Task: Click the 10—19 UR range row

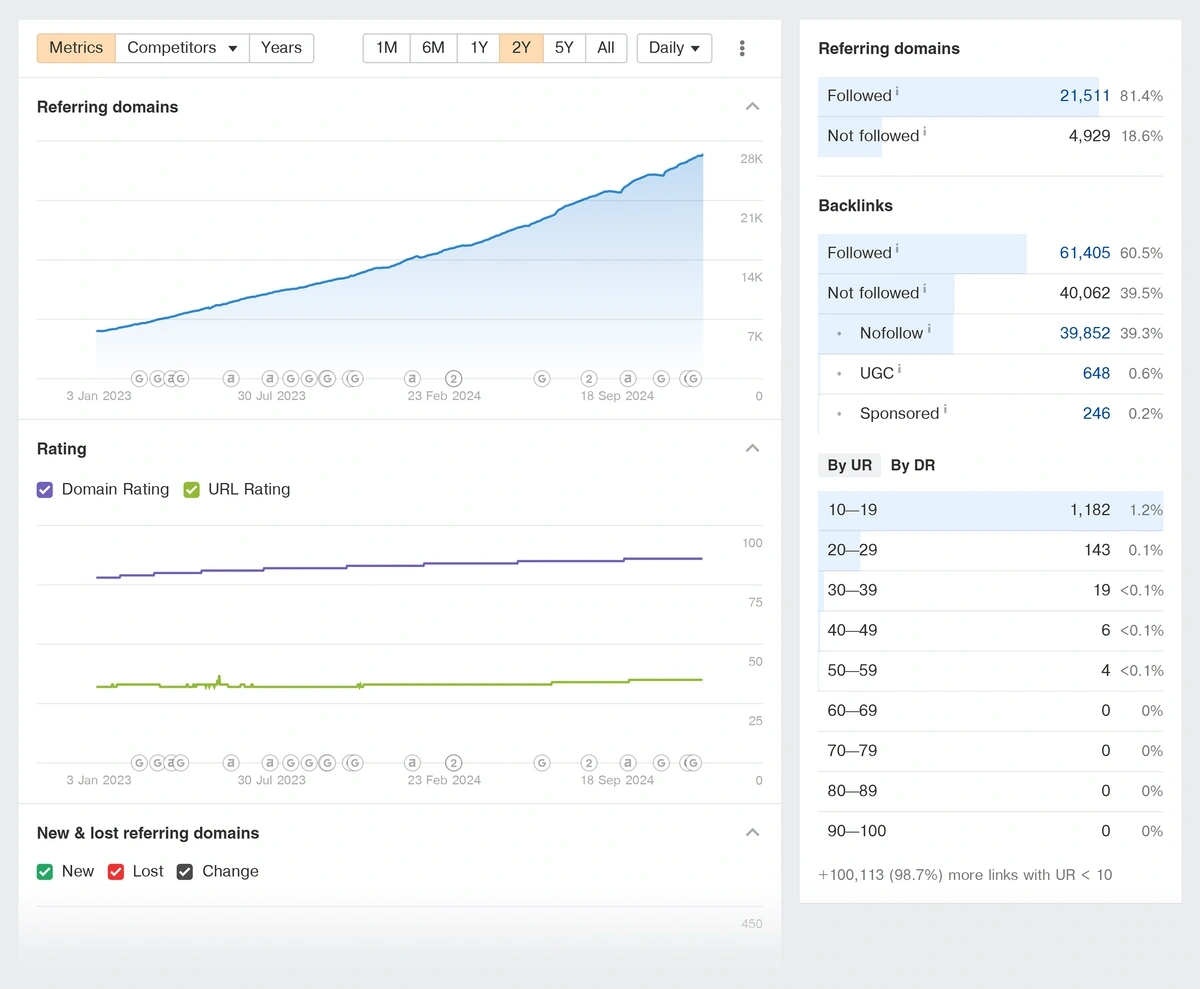Action: point(991,510)
